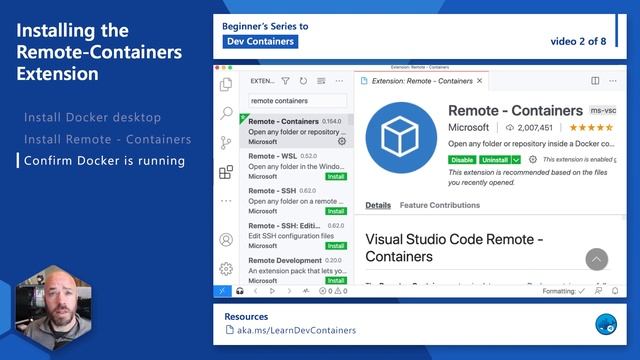The height and width of the screenshot is (360, 640).
Task: Click 'Install Docker desktop' step
Action: [x=92, y=118]
